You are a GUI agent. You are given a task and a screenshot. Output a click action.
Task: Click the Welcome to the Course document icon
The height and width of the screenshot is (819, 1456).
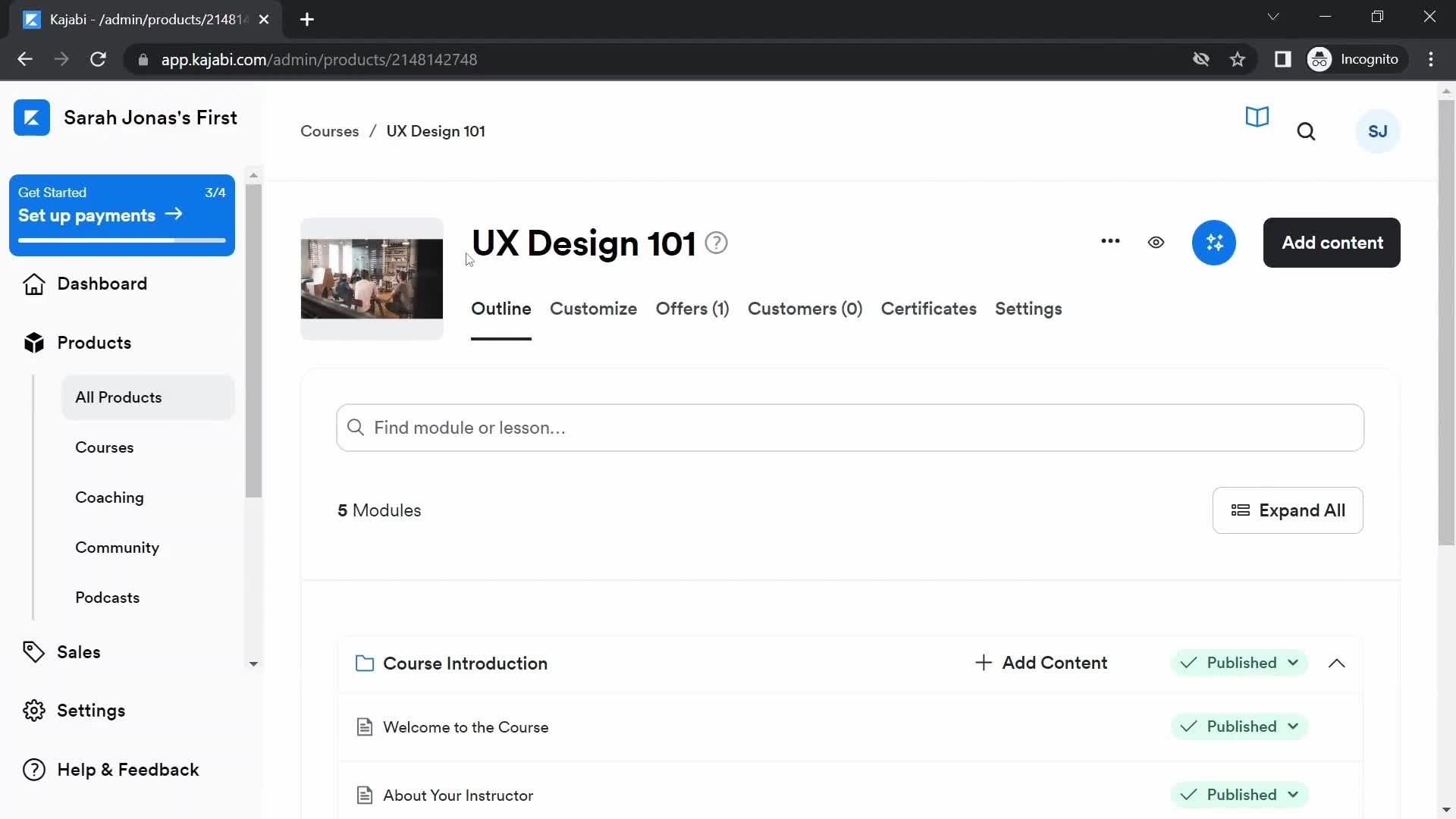[x=365, y=727]
